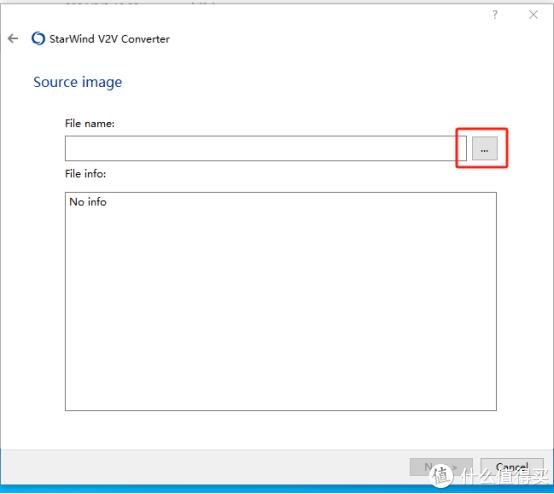Click the greyed-out Next button
Image resolution: width=554 pixels, height=494 pixels.
[441, 467]
